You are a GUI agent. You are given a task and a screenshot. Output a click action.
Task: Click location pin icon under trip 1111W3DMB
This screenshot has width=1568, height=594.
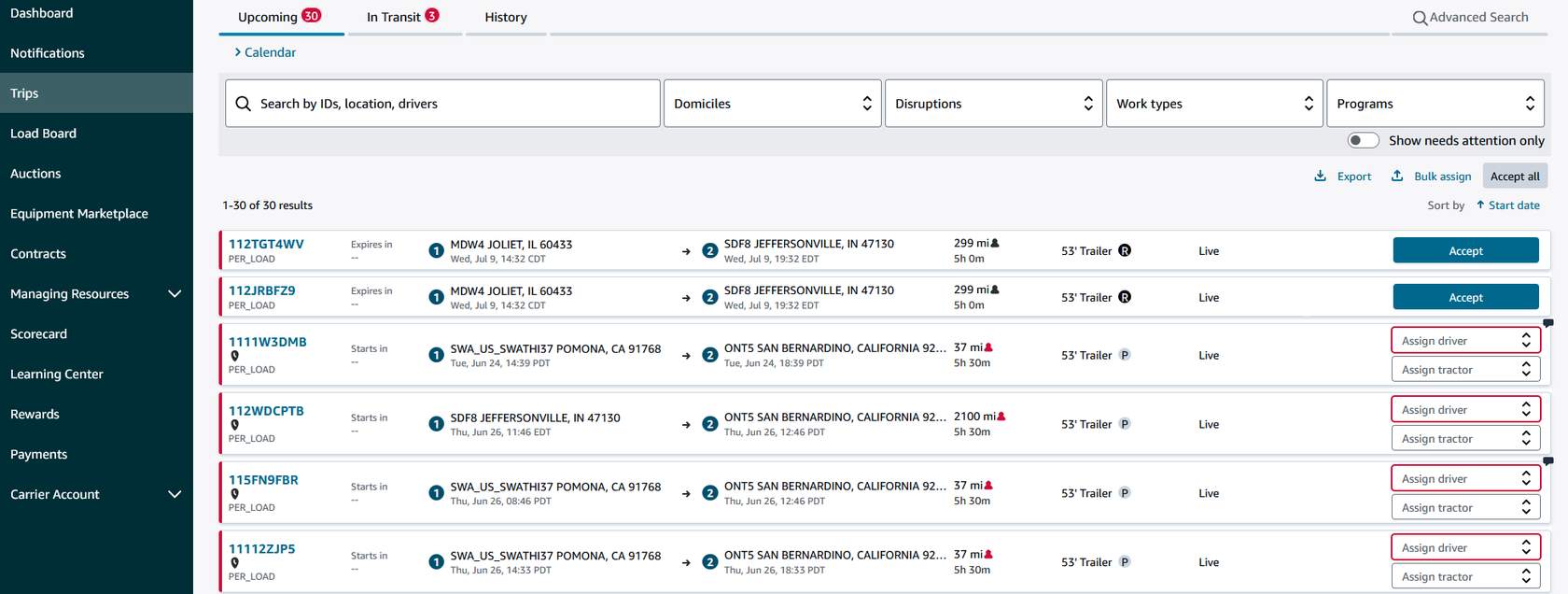tap(234, 356)
